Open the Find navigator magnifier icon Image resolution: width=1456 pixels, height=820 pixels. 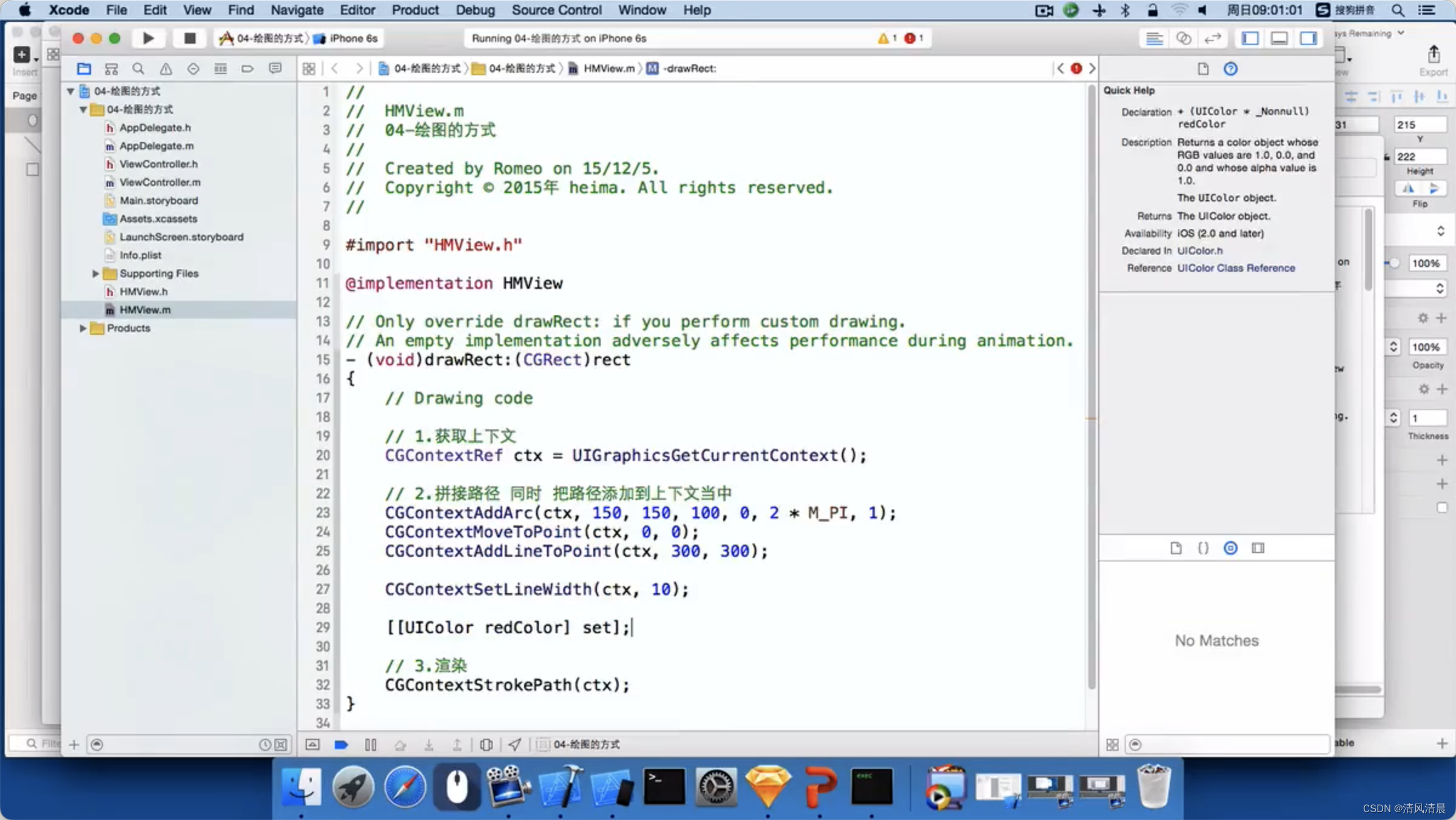pyautogui.click(x=138, y=69)
